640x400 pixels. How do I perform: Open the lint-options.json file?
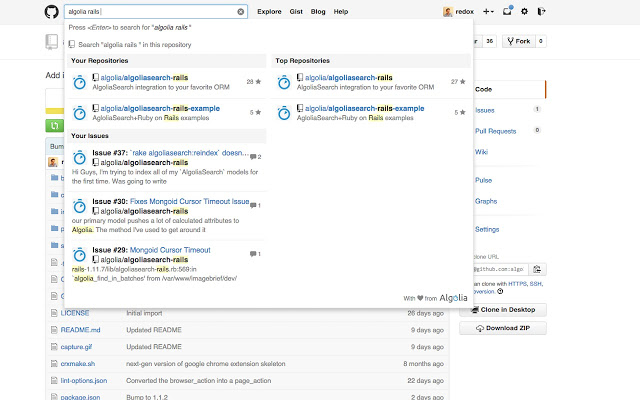coord(84,380)
